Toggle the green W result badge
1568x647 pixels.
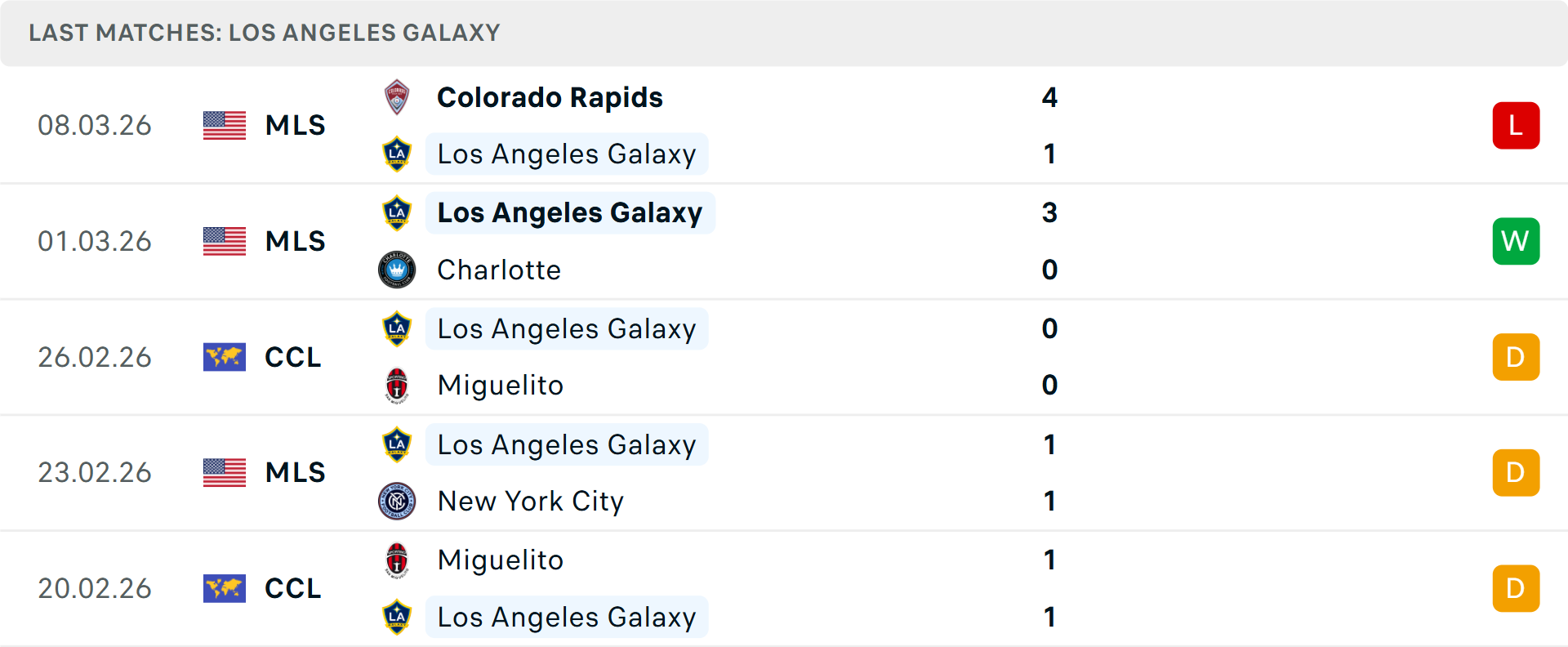(1516, 241)
